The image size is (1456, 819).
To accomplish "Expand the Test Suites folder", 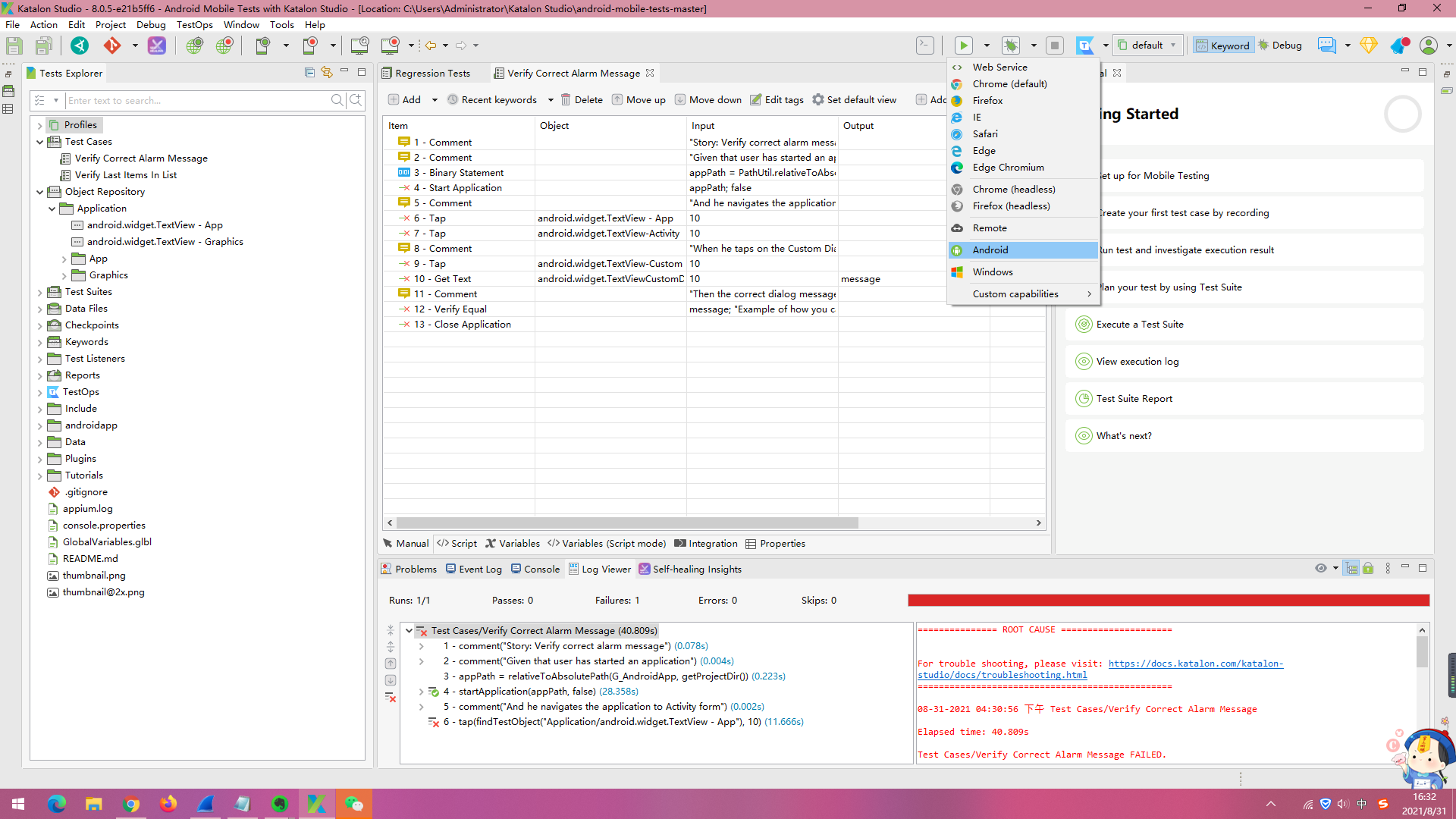I will point(40,292).
